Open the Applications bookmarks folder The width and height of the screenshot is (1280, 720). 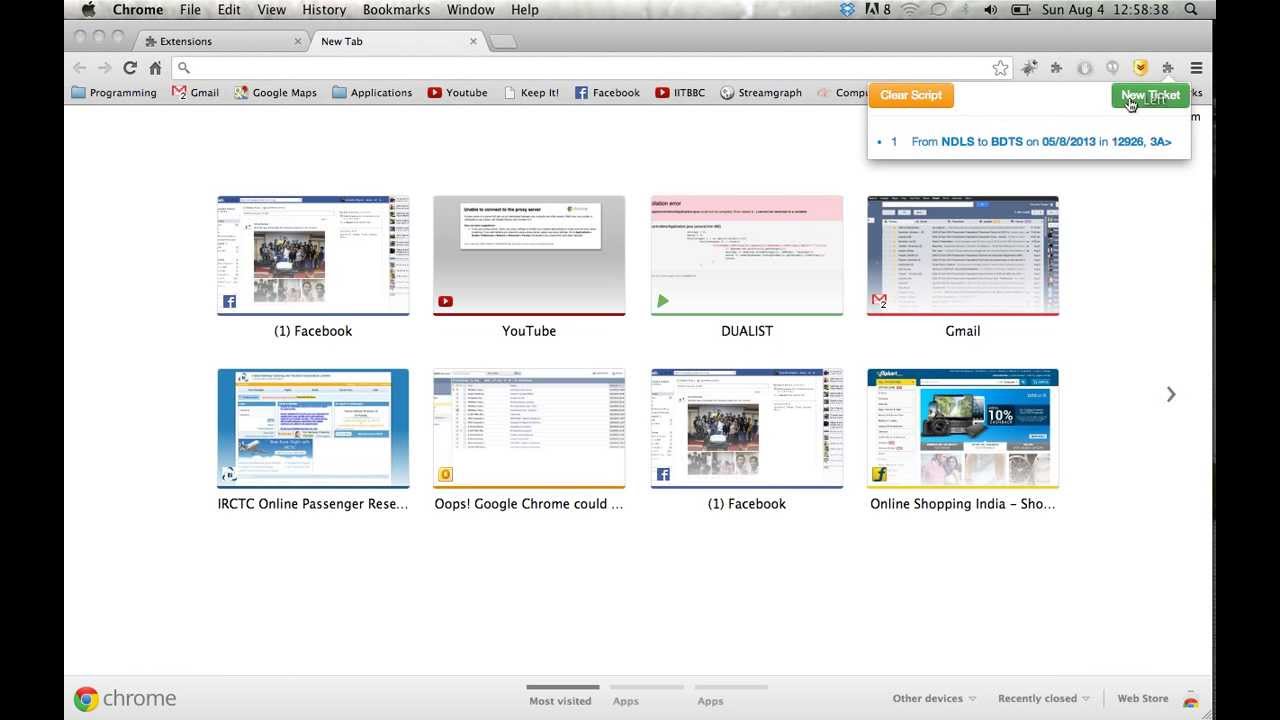point(372,93)
